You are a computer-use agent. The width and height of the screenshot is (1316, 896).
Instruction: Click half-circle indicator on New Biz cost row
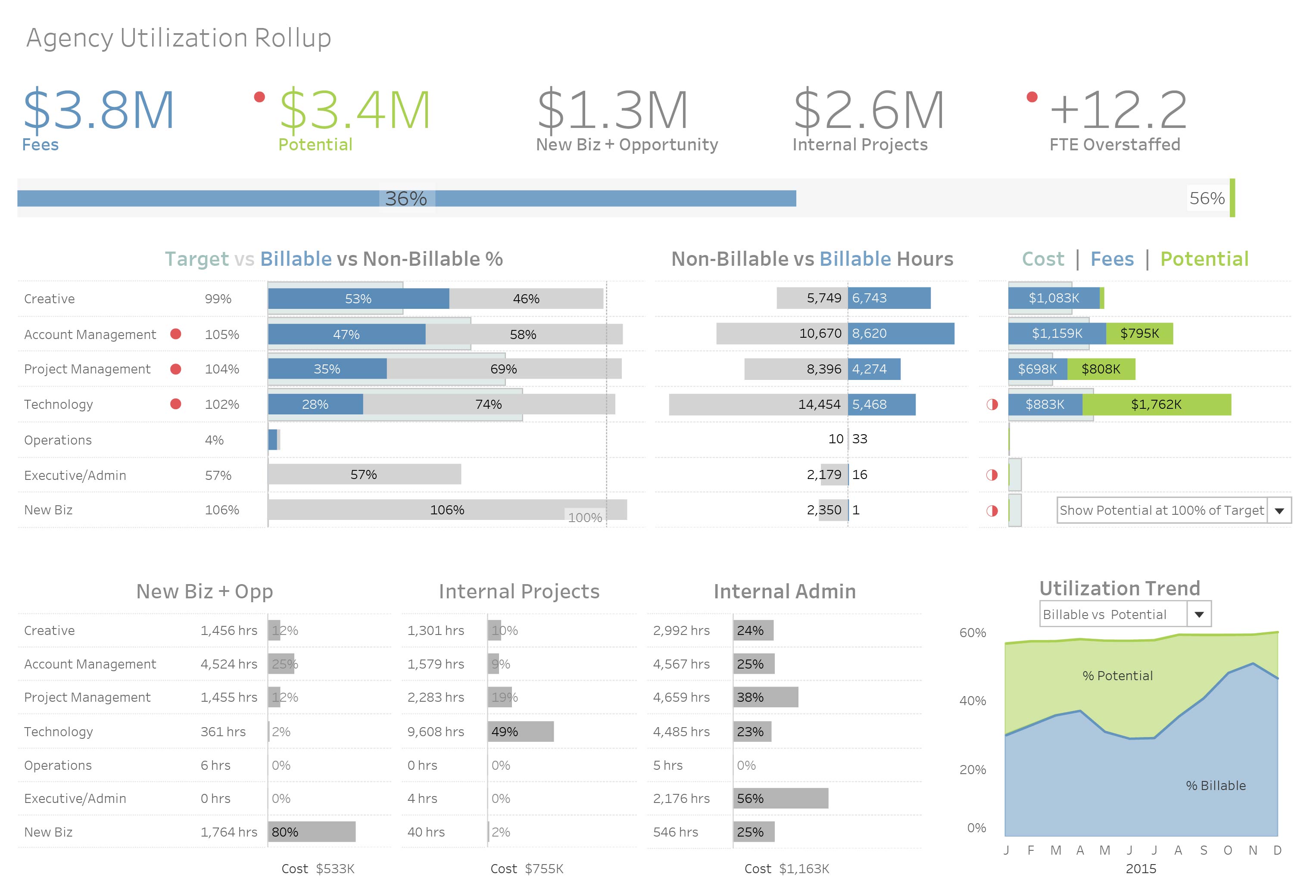click(992, 510)
